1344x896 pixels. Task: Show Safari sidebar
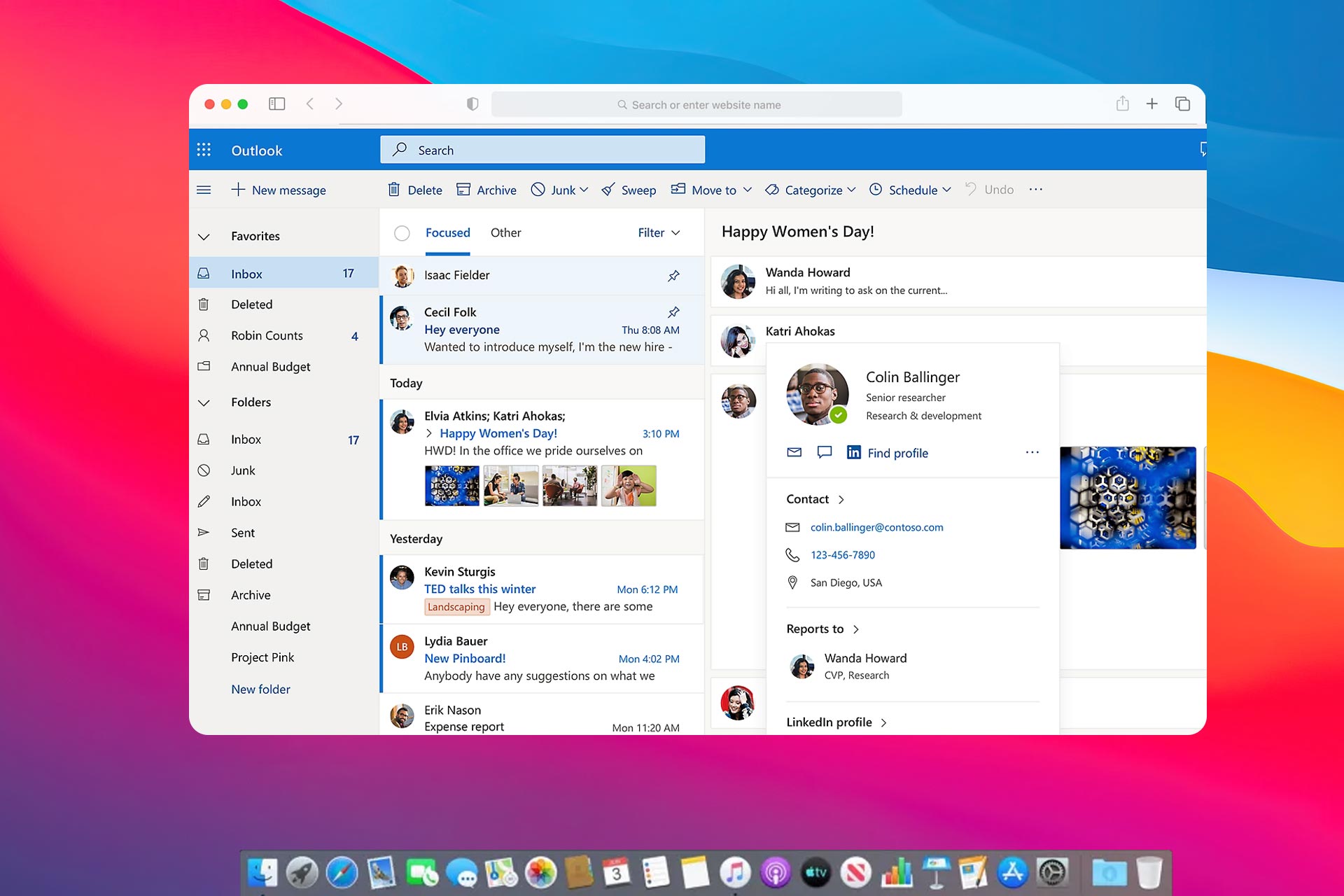(277, 104)
